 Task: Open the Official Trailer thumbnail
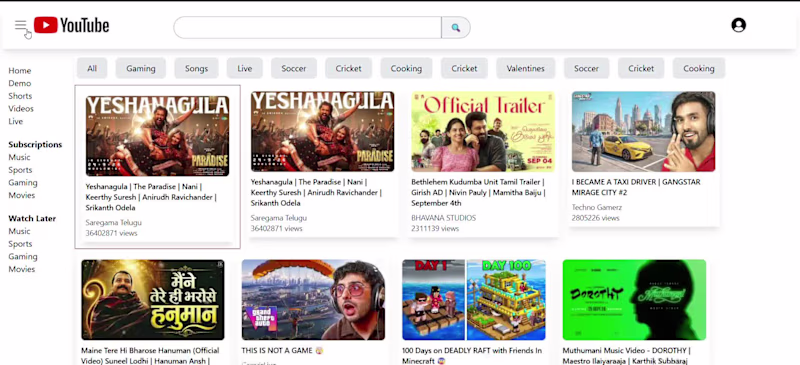click(x=483, y=132)
